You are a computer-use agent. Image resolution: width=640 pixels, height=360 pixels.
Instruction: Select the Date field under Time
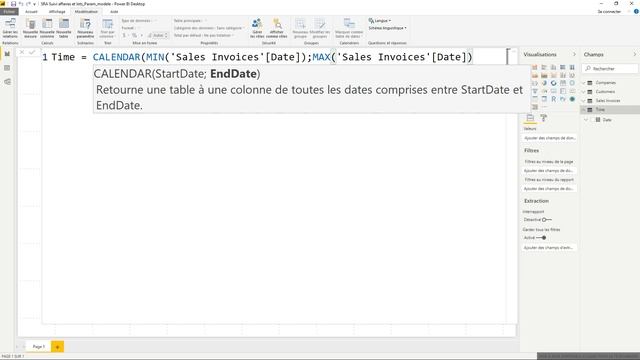tap(607, 120)
